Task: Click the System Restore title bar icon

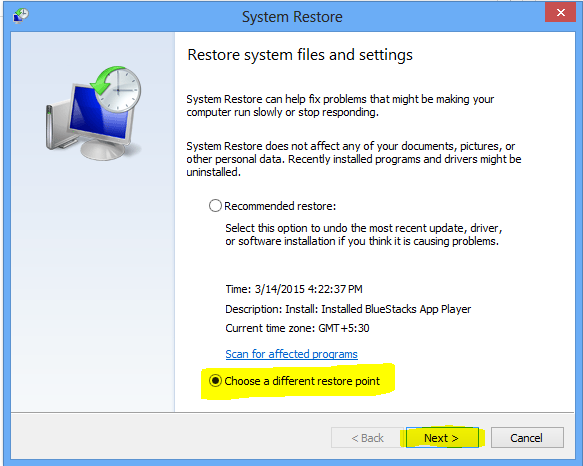Action: pos(21,16)
